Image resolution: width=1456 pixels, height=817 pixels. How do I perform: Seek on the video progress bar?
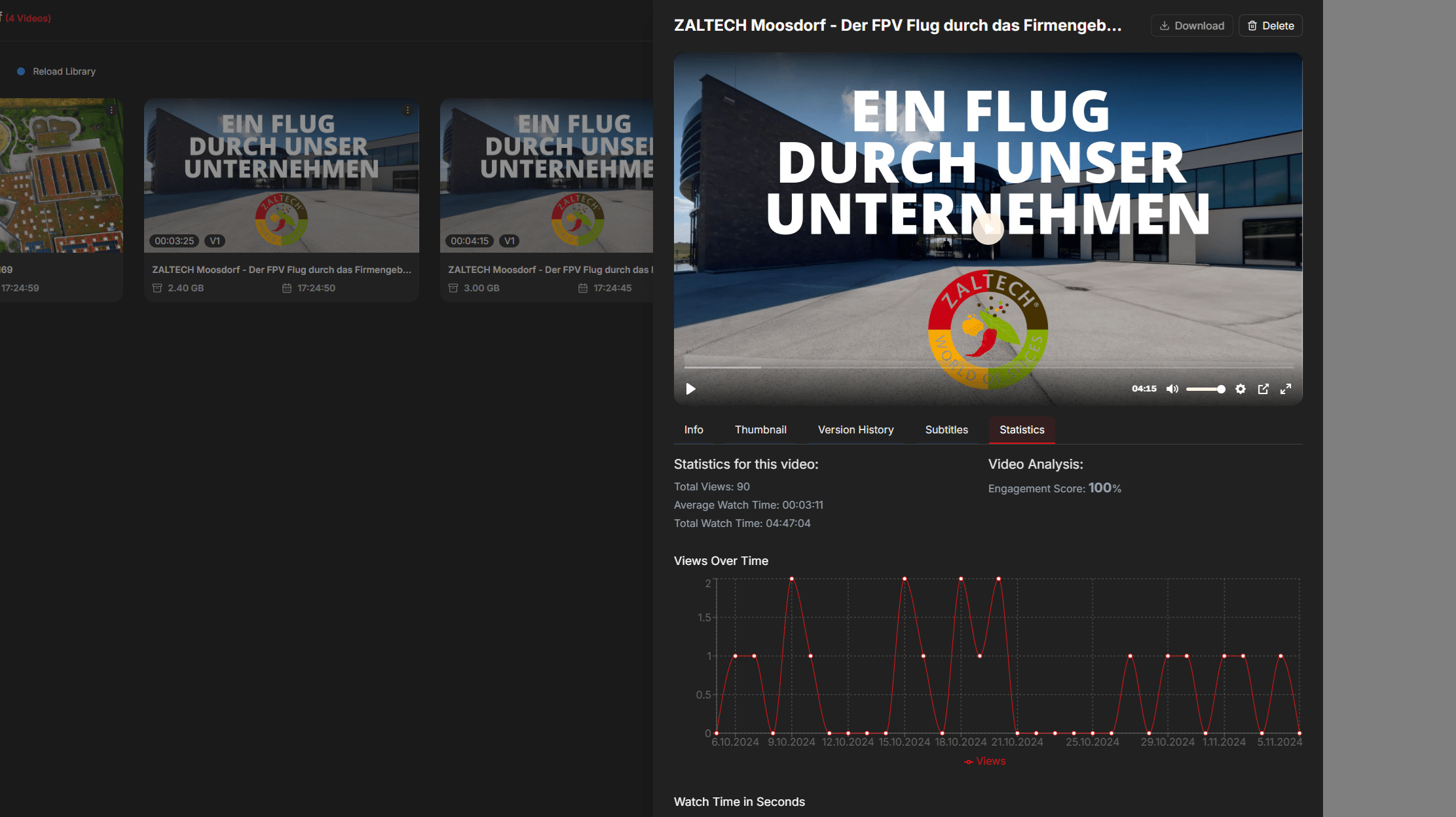pos(989,367)
